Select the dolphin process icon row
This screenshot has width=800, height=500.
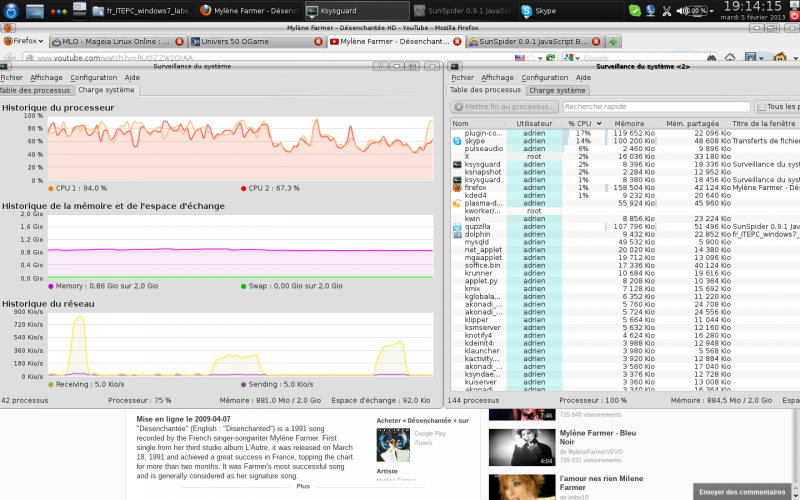click(x=457, y=234)
